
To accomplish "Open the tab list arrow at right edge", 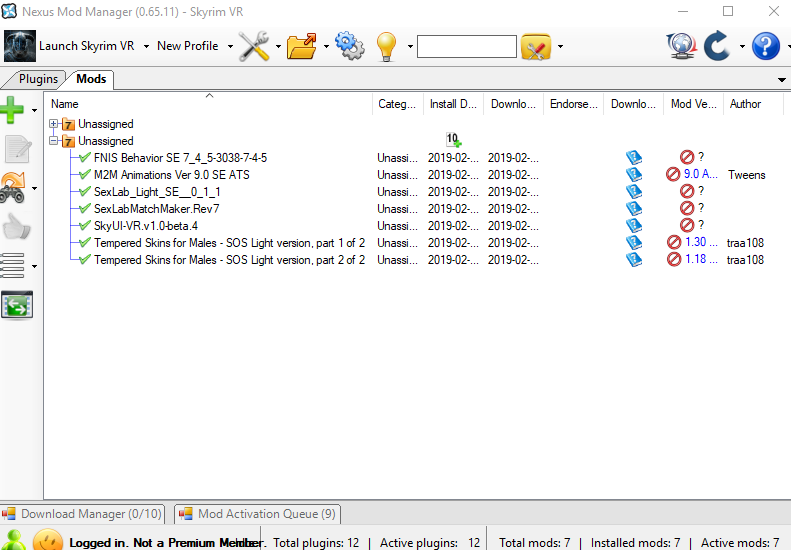I will (x=781, y=80).
